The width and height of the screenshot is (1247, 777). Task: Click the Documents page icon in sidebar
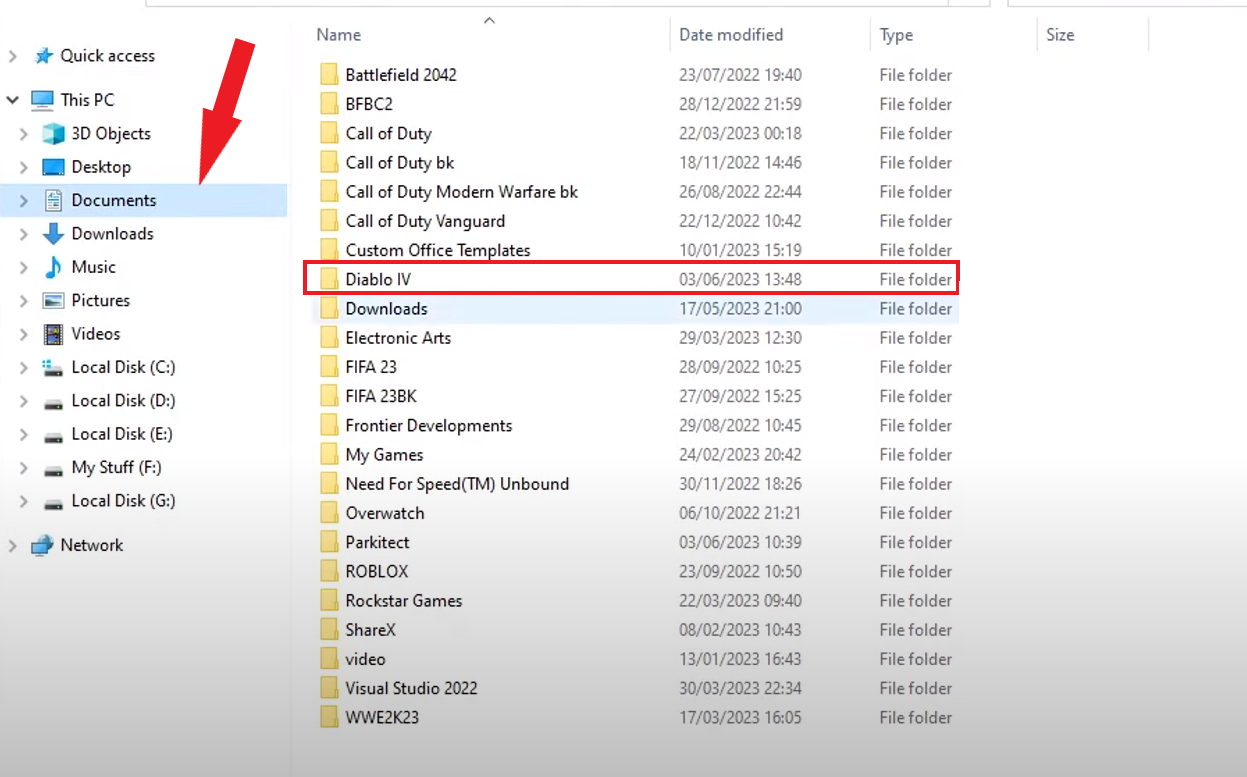(53, 201)
